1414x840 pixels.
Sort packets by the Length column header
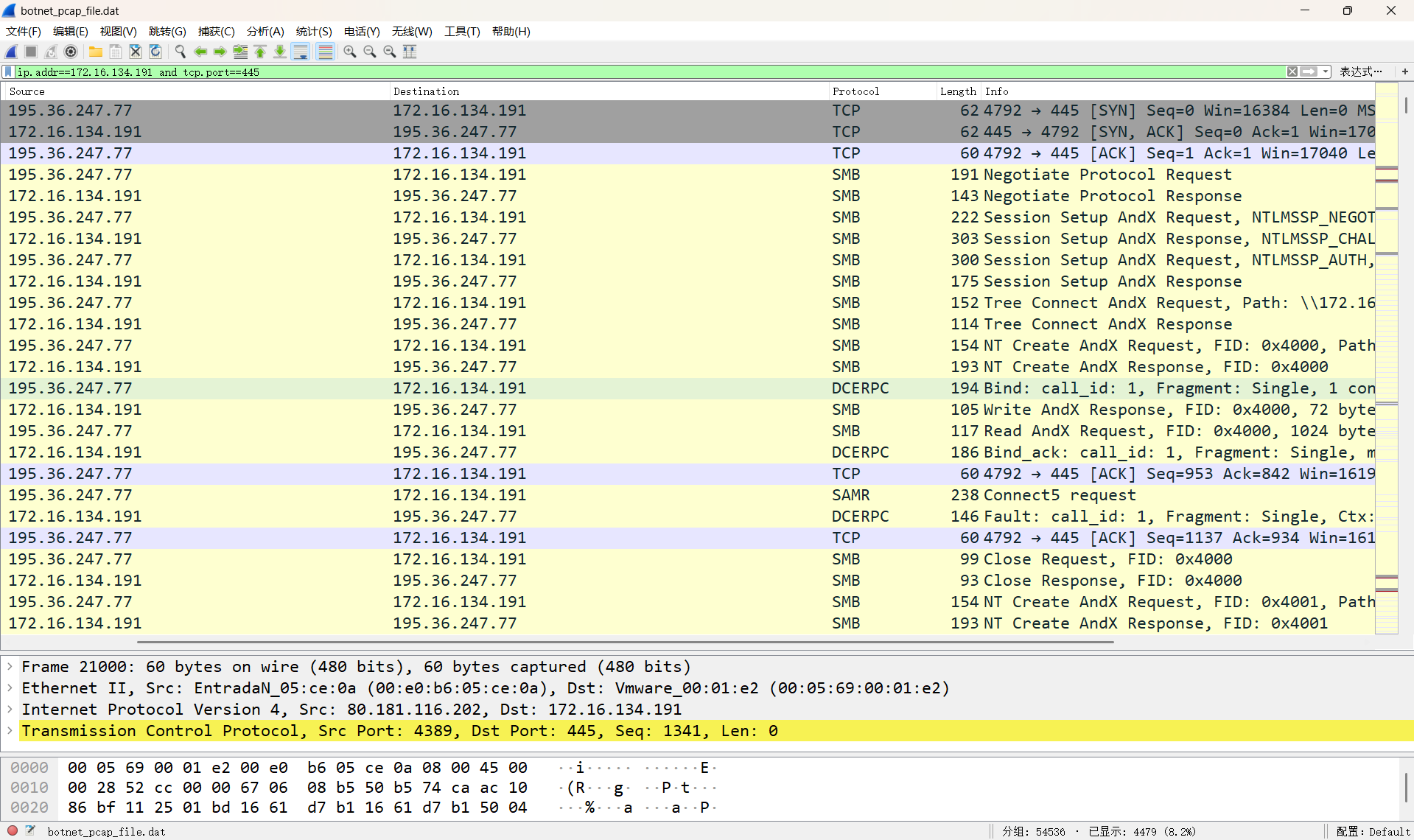(x=958, y=91)
